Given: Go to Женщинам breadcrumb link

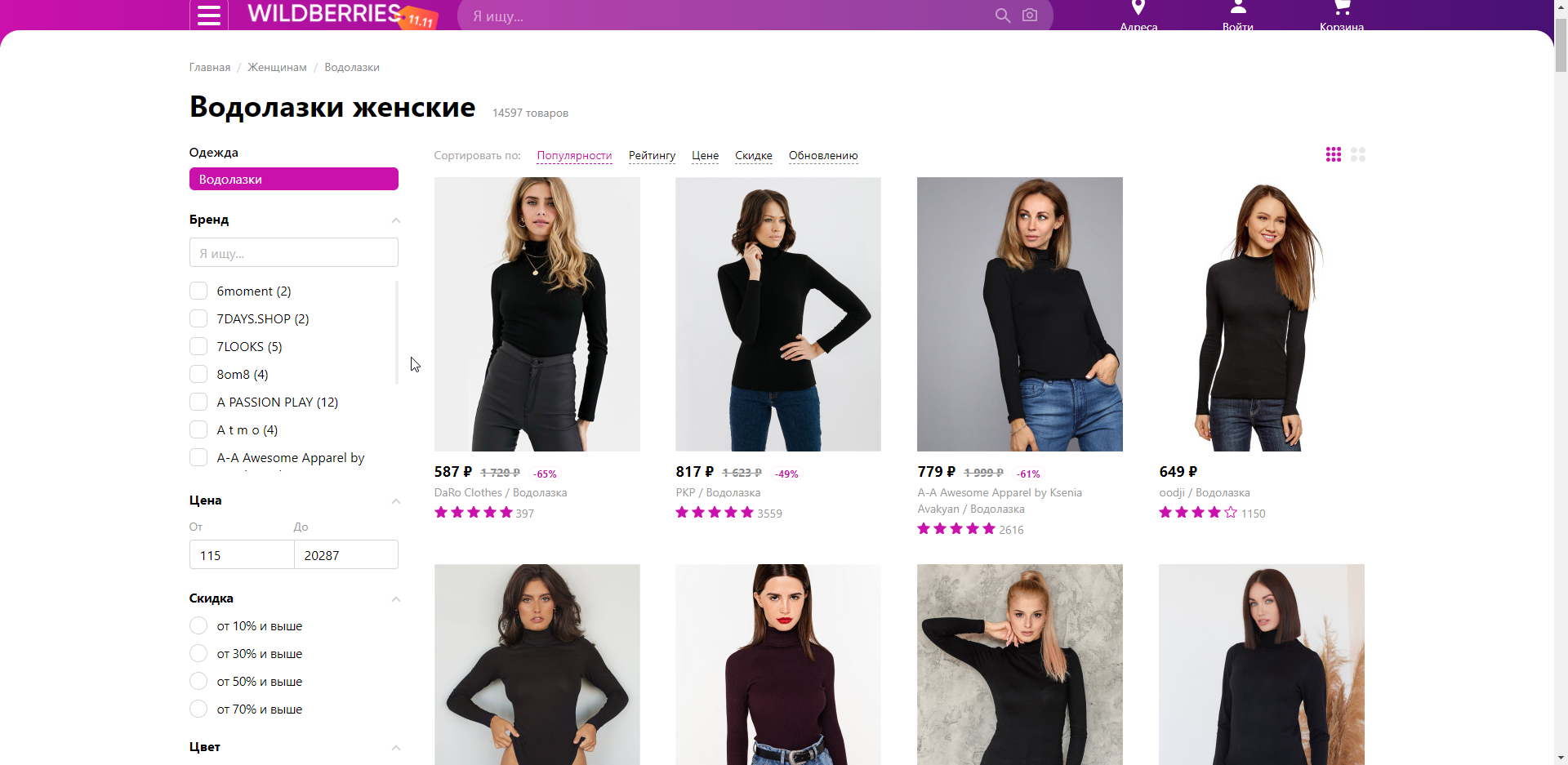Looking at the screenshot, I should [277, 68].
